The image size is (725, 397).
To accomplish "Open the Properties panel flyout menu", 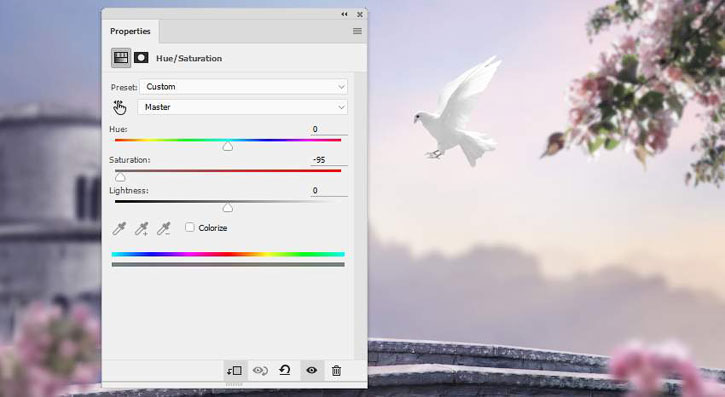I will pyautogui.click(x=357, y=31).
